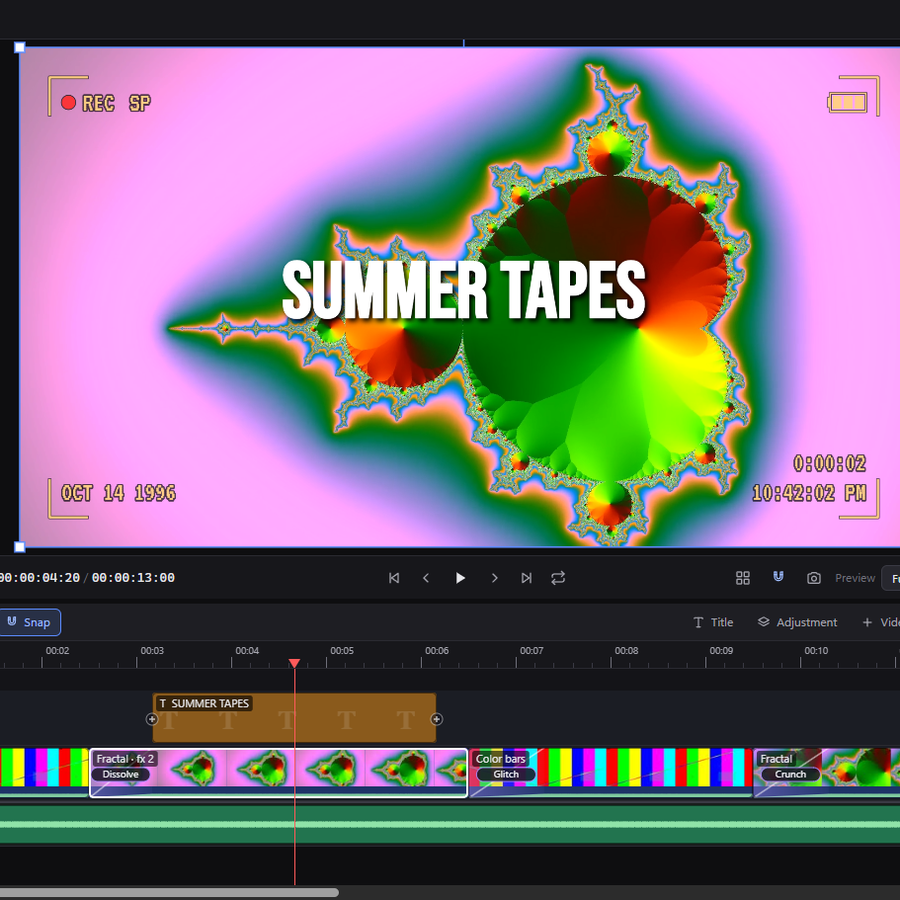
Task: Open the Glitch transition badge
Action: pos(506,774)
